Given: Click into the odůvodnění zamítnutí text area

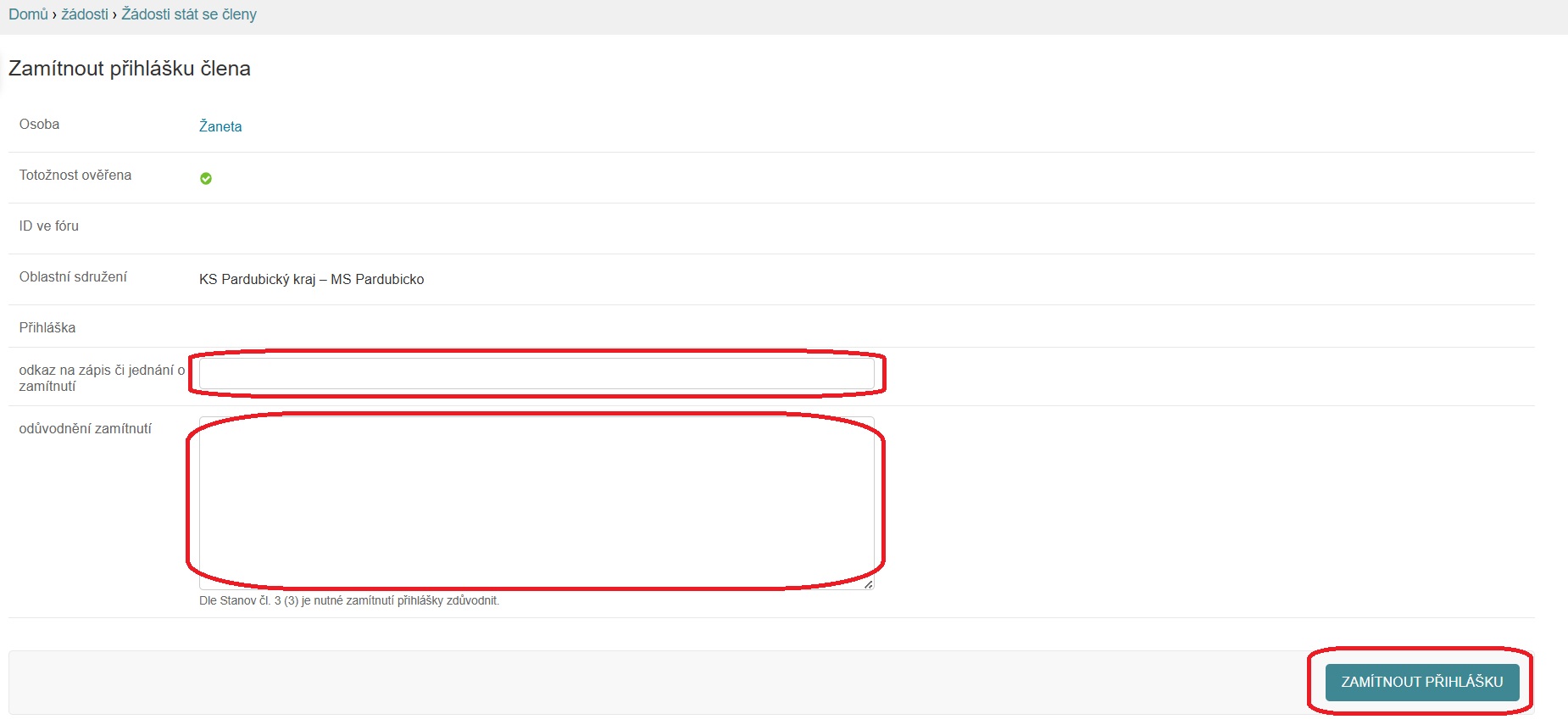Looking at the screenshot, I should tap(536, 500).
